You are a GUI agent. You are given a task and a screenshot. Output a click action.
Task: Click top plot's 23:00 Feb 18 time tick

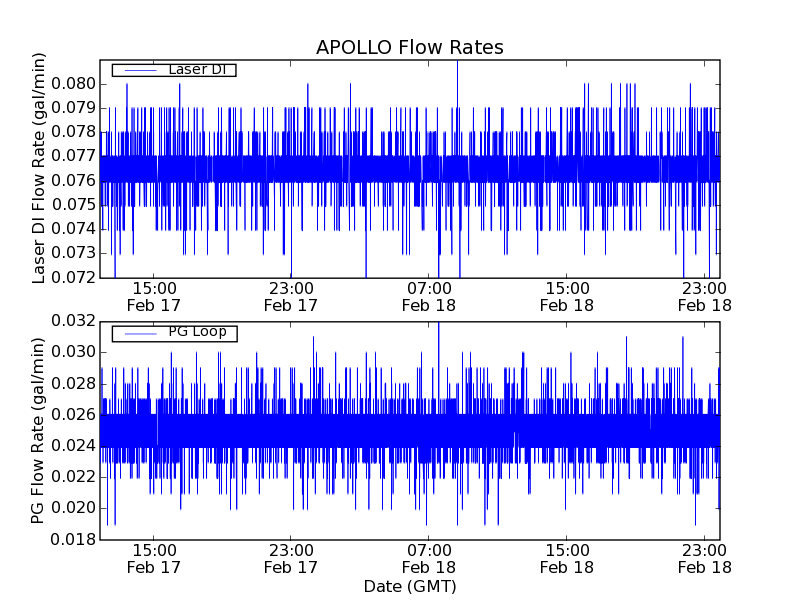point(706,296)
